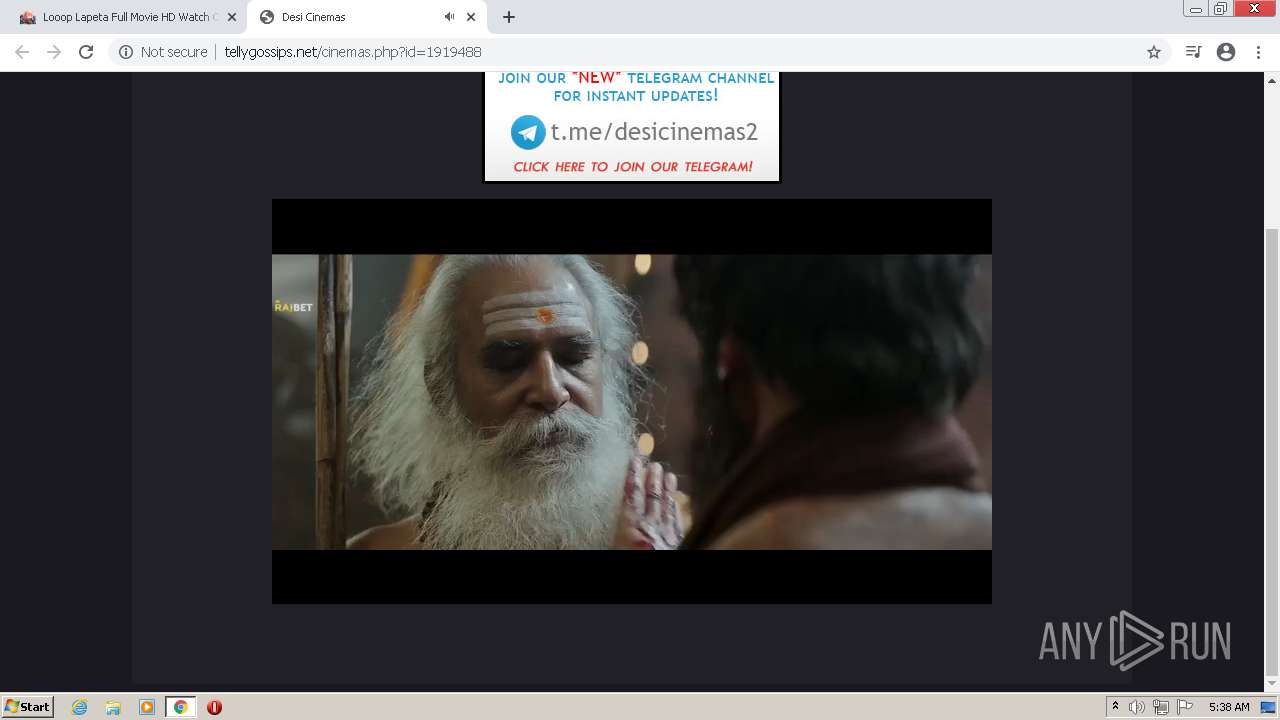Click Show Desktop button in tray

[x=1269, y=707]
